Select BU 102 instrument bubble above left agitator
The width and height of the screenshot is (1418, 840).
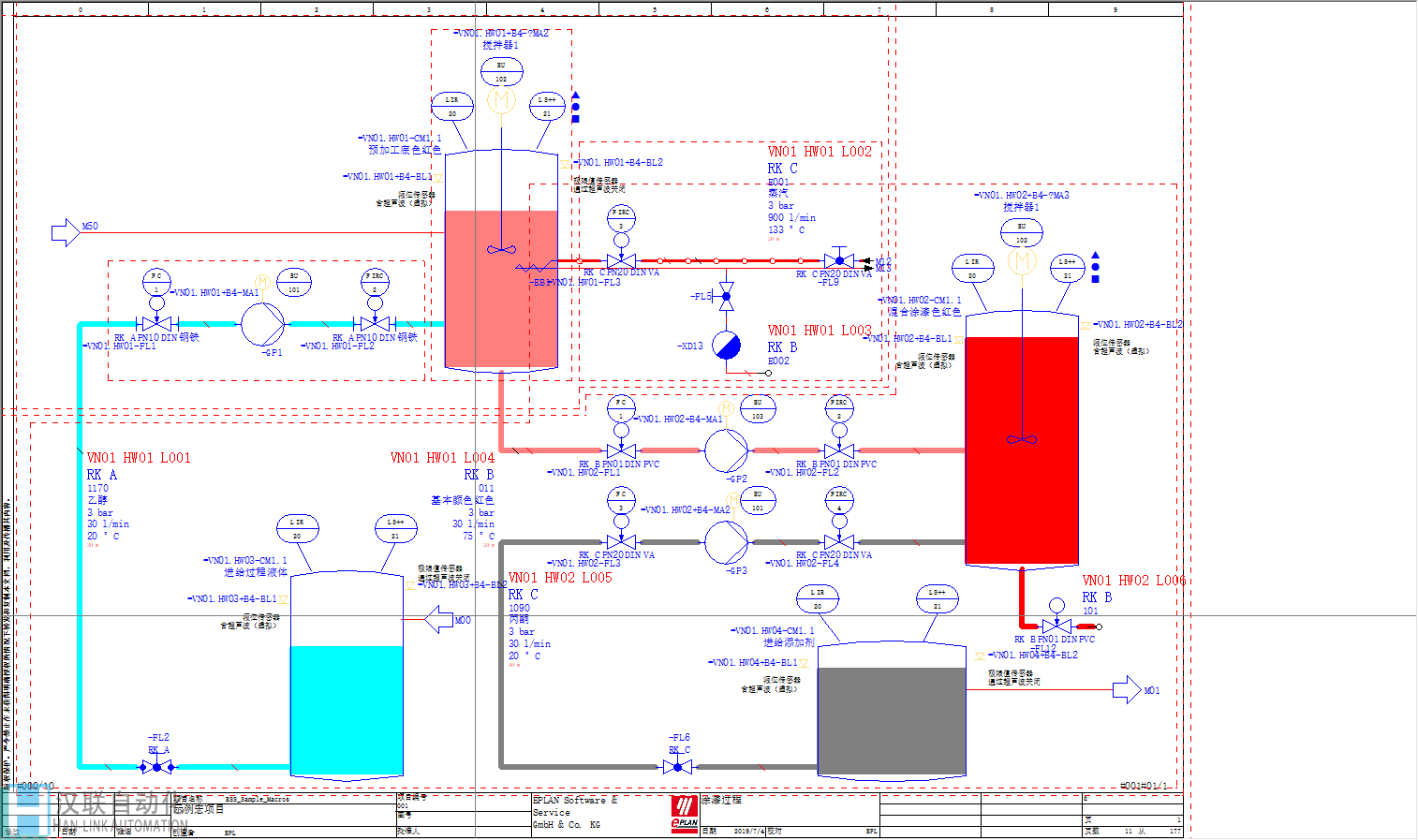point(501,72)
